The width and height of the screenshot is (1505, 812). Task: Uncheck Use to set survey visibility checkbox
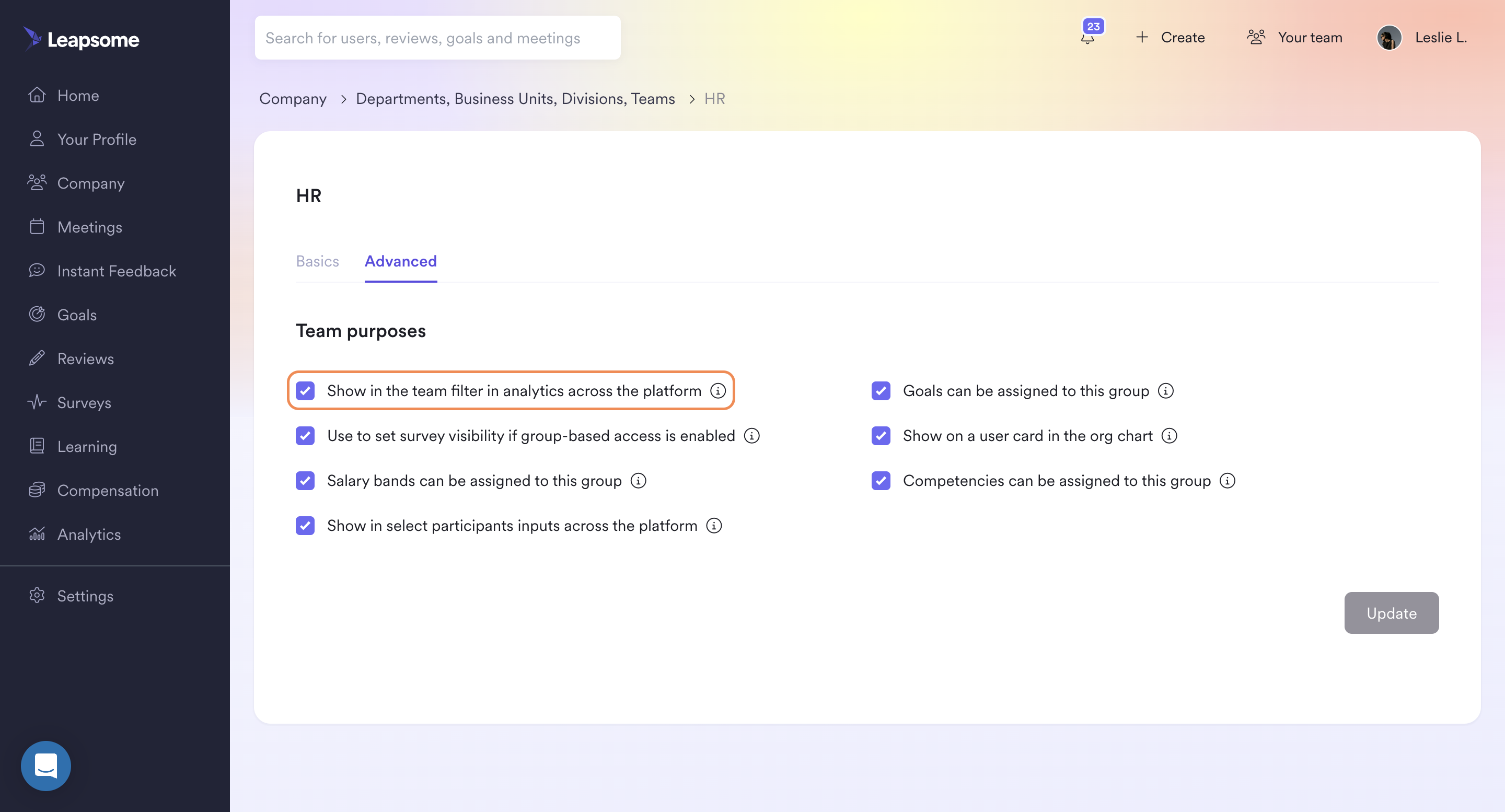pyautogui.click(x=305, y=436)
